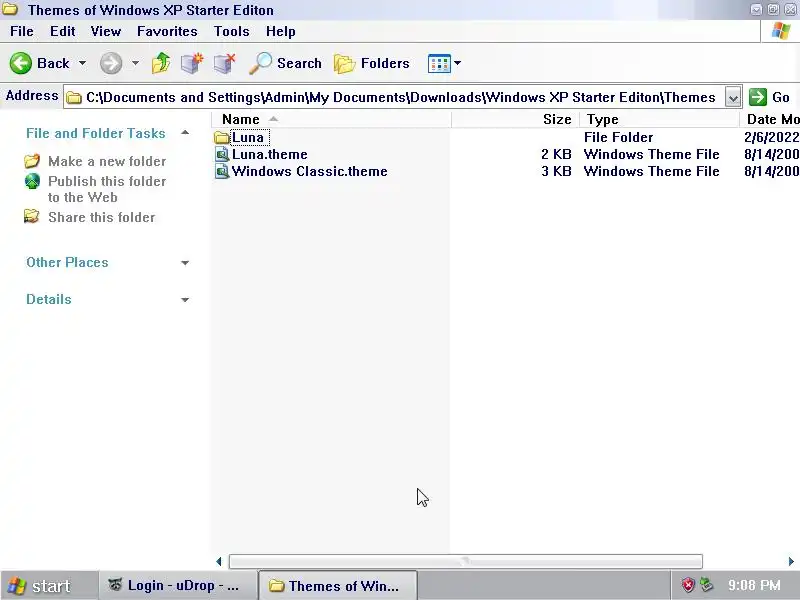The image size is (800, 600).
Task: Sort files by the Size column
Action: 515,119
